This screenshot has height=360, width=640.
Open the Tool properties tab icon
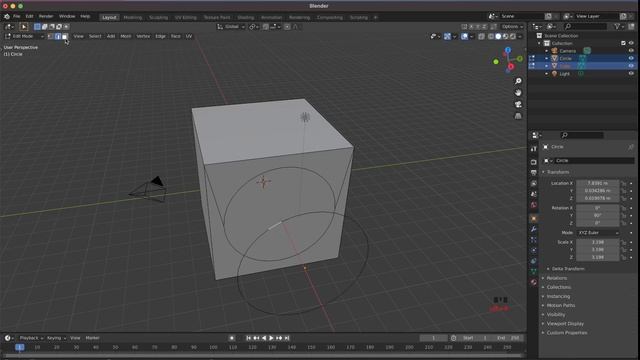click(x=533, y=149)
